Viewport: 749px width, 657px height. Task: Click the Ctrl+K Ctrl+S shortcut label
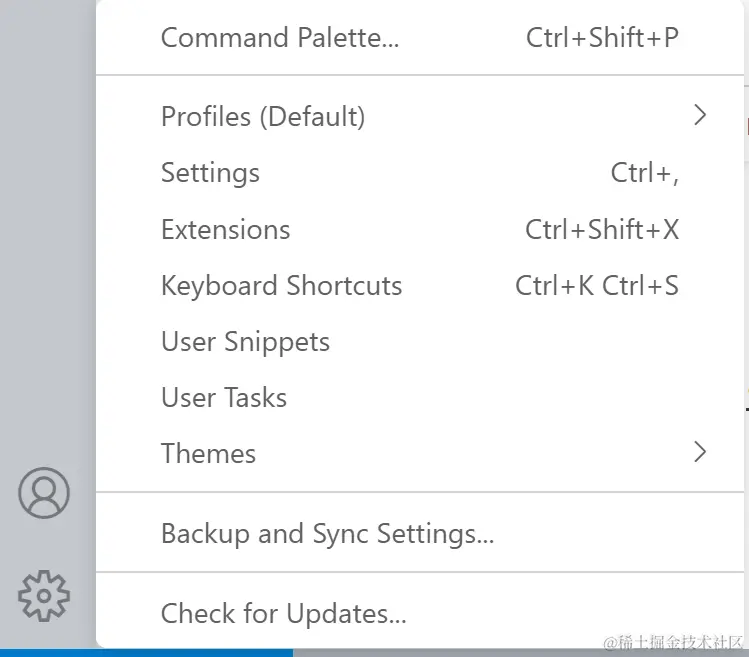(x=597, y=286)
